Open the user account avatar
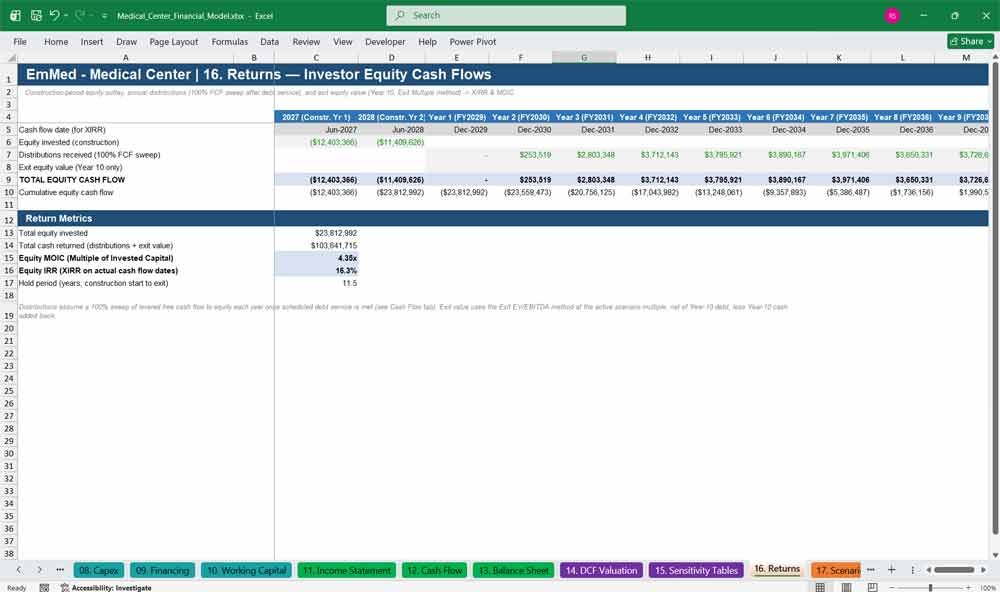 click(892, 15)
